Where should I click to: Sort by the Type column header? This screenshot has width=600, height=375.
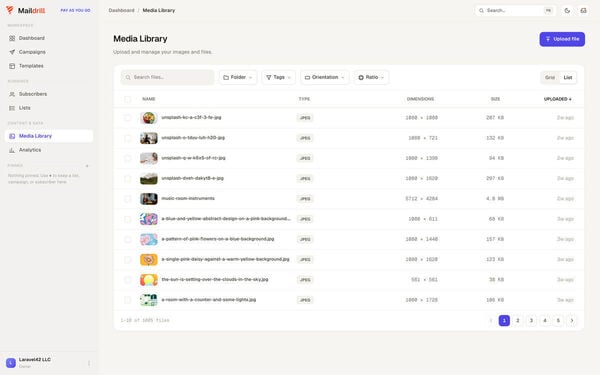coord(304,99)
